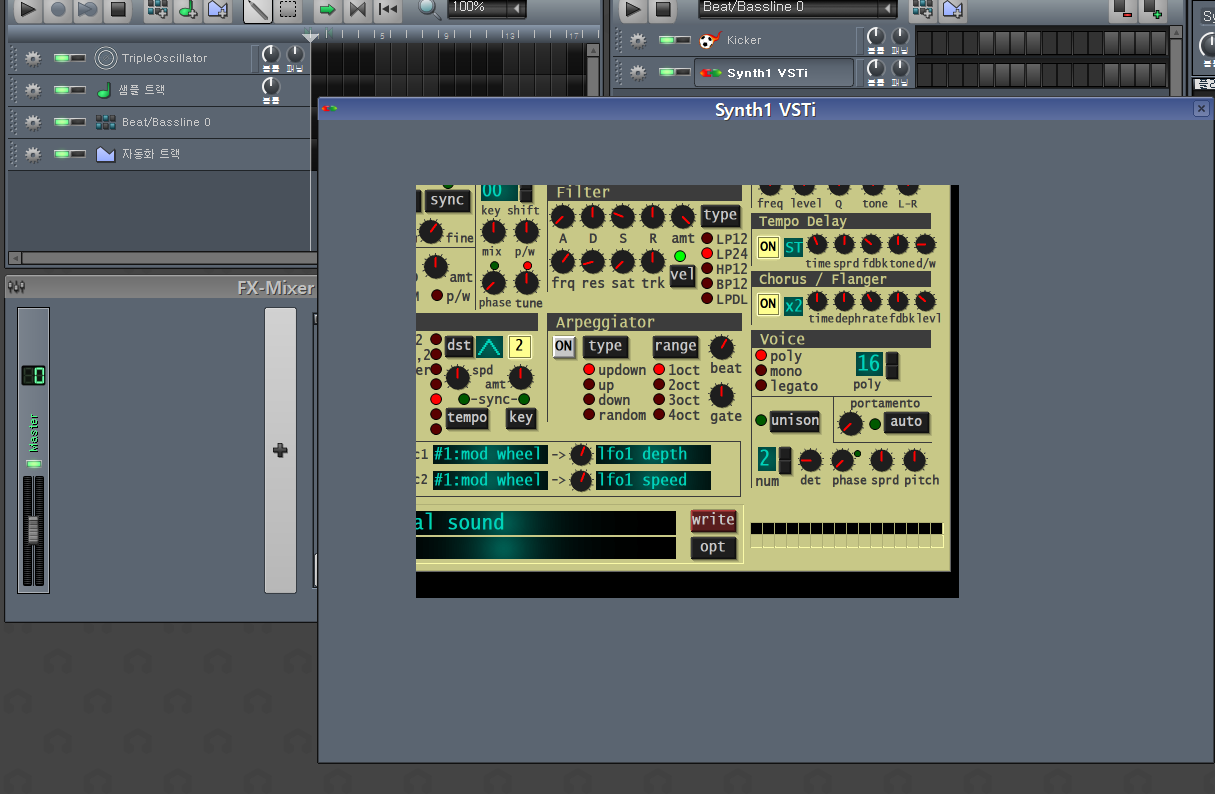Open the Kicker track gear menu
Screen dimensions: 1215x794
coord(637,40)
